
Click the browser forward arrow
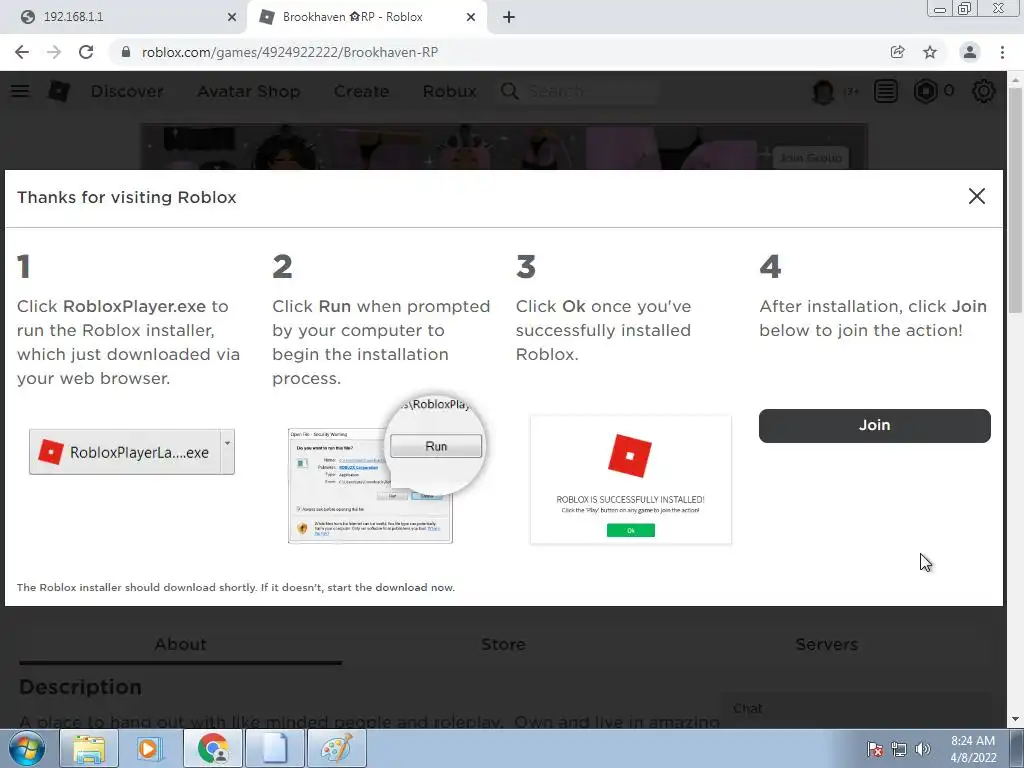pyautogui.click(x=54, y=52)
